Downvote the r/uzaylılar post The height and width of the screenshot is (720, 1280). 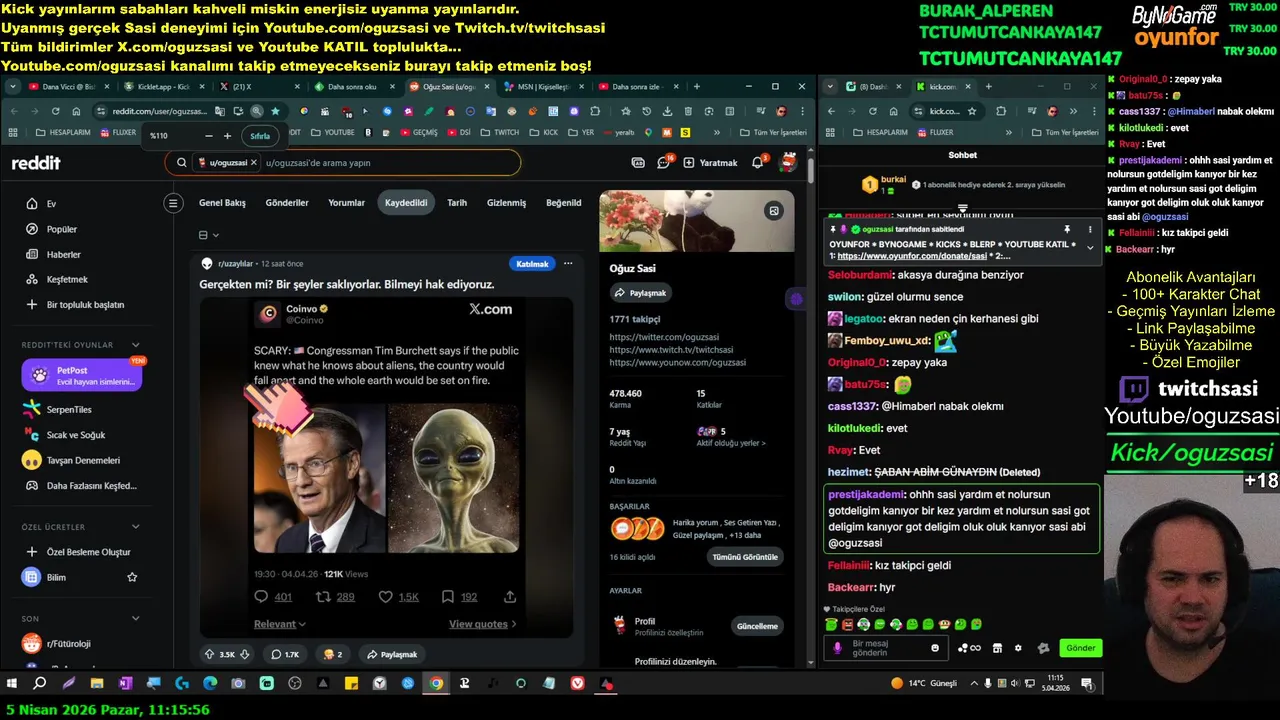pyautogui.click(x=245, y=654)
